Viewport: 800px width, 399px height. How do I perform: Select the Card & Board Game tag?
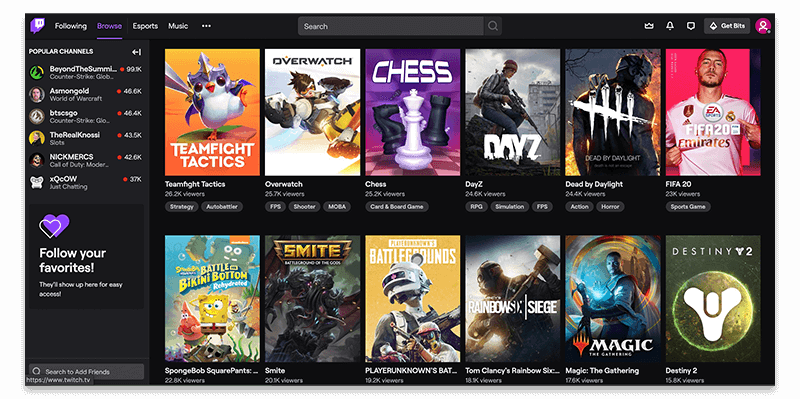coord(396,207)
